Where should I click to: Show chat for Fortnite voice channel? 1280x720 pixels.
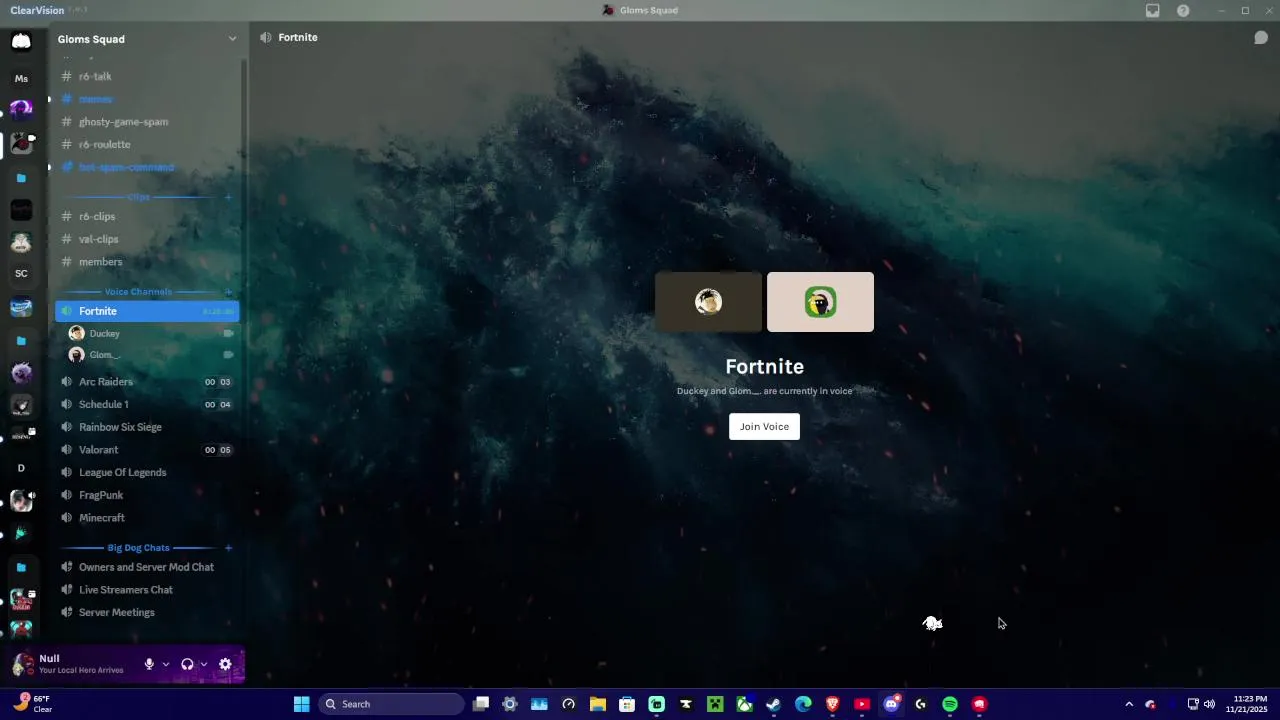tap(1261, 38)
